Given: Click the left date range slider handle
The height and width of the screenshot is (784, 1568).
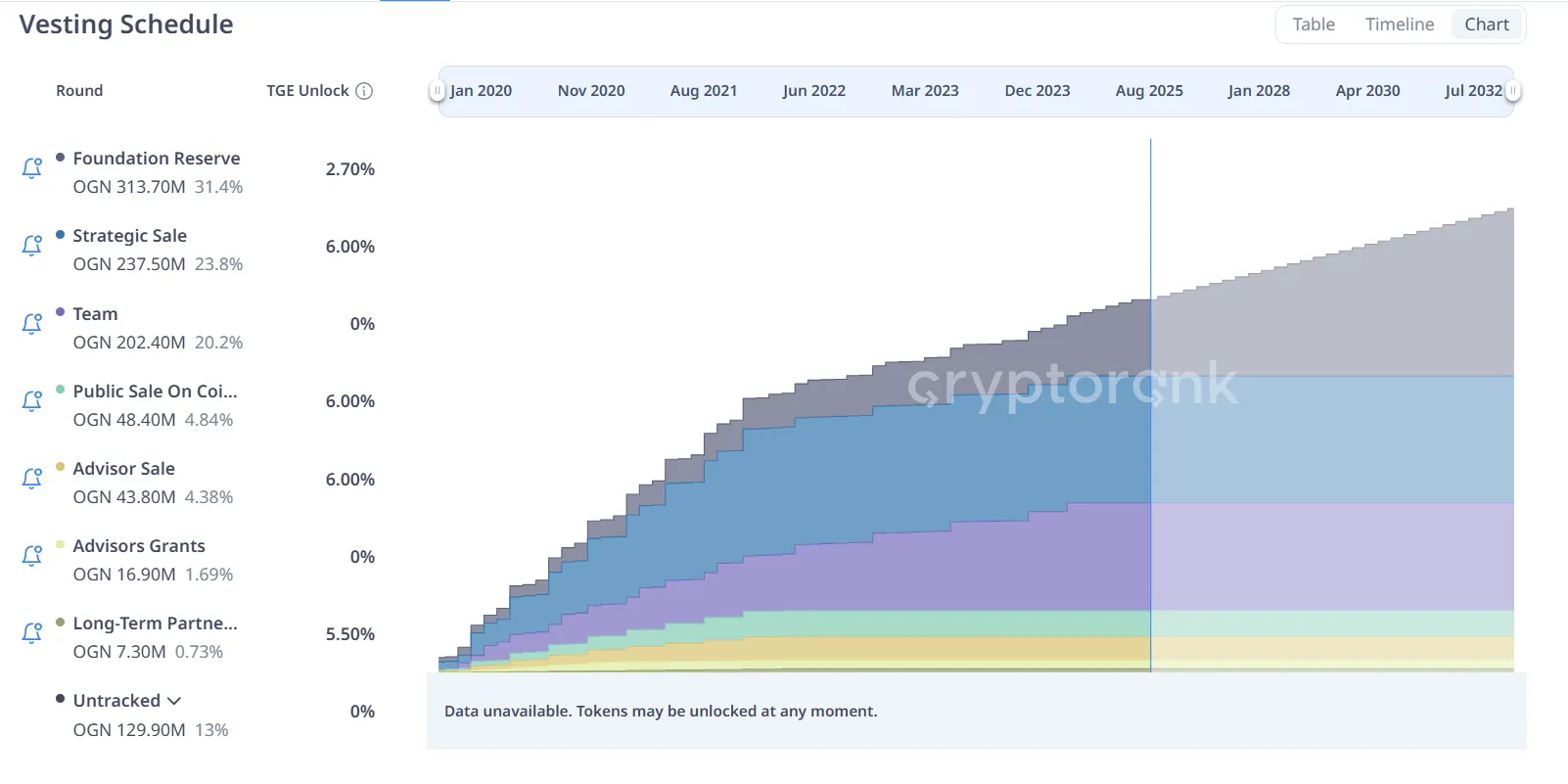Looking at the screenshot, I should click(437, 91).
